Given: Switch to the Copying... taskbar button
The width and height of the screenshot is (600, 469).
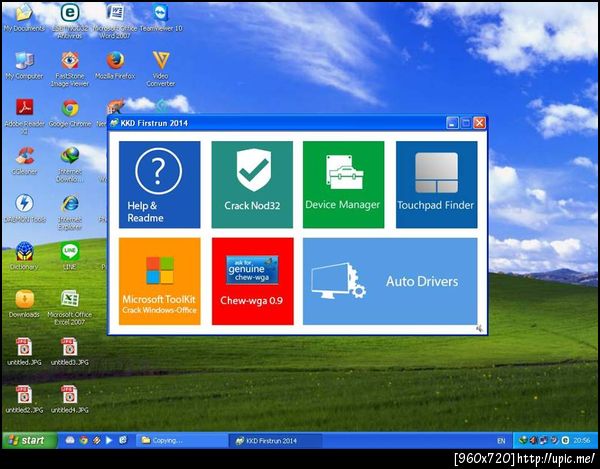Looking at the screenshot, I should (182, 440).
